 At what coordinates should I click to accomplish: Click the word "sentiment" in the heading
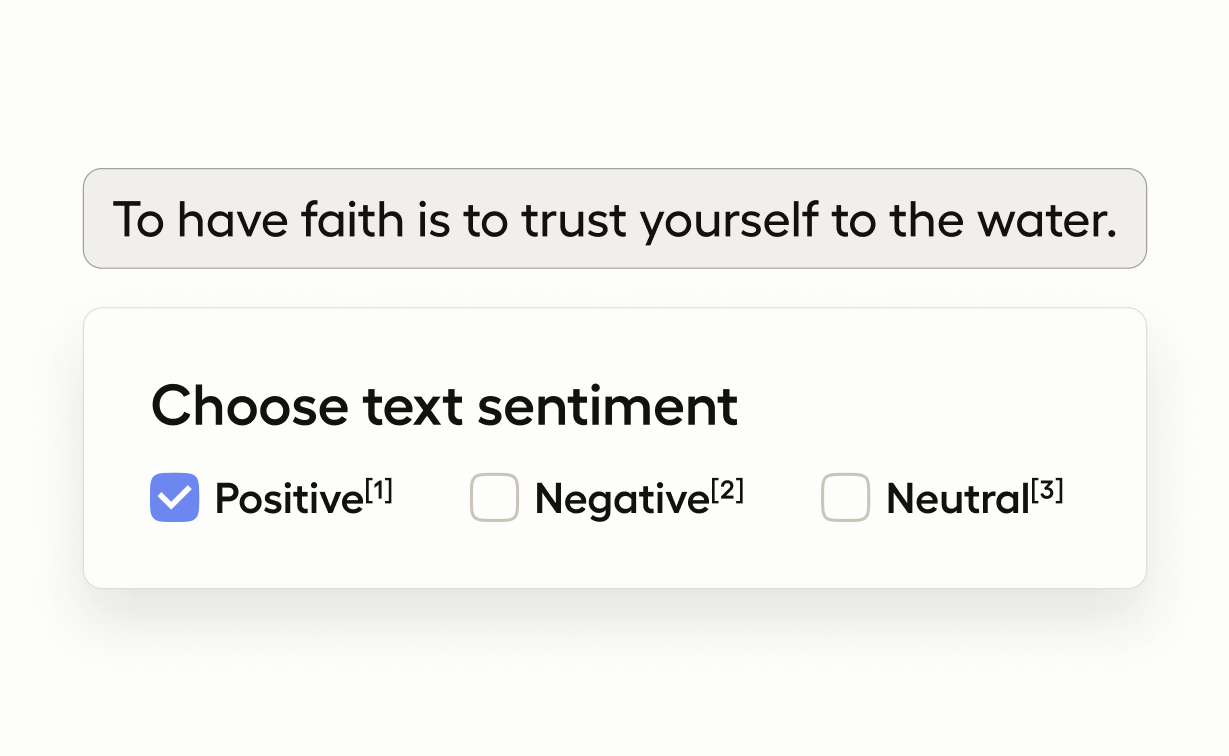(x=607, y=406)
